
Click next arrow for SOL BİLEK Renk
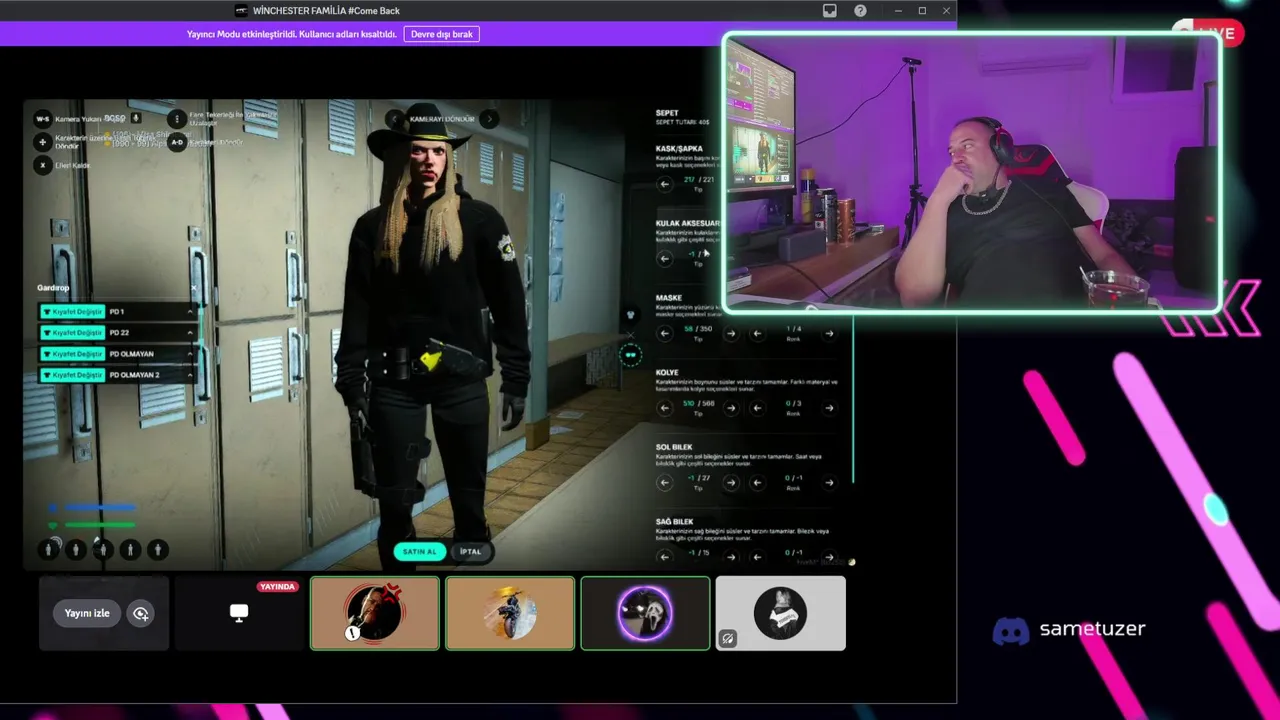pos(829,483)
